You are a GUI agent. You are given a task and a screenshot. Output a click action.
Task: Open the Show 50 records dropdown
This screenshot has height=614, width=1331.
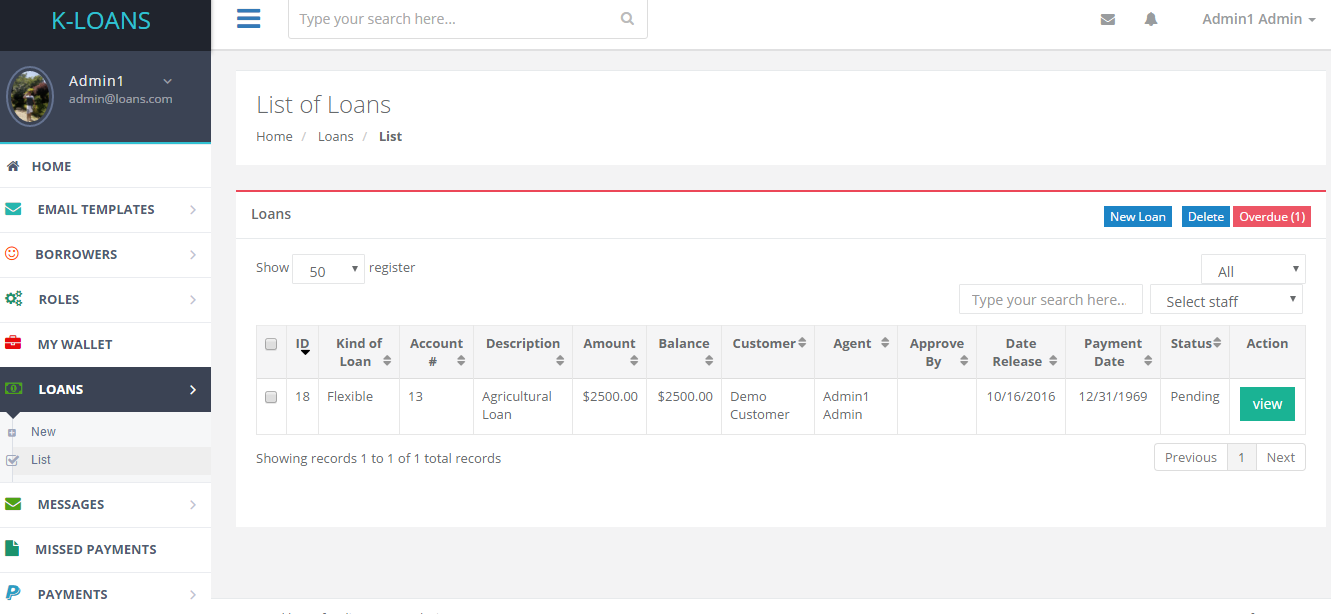point(328,270)
